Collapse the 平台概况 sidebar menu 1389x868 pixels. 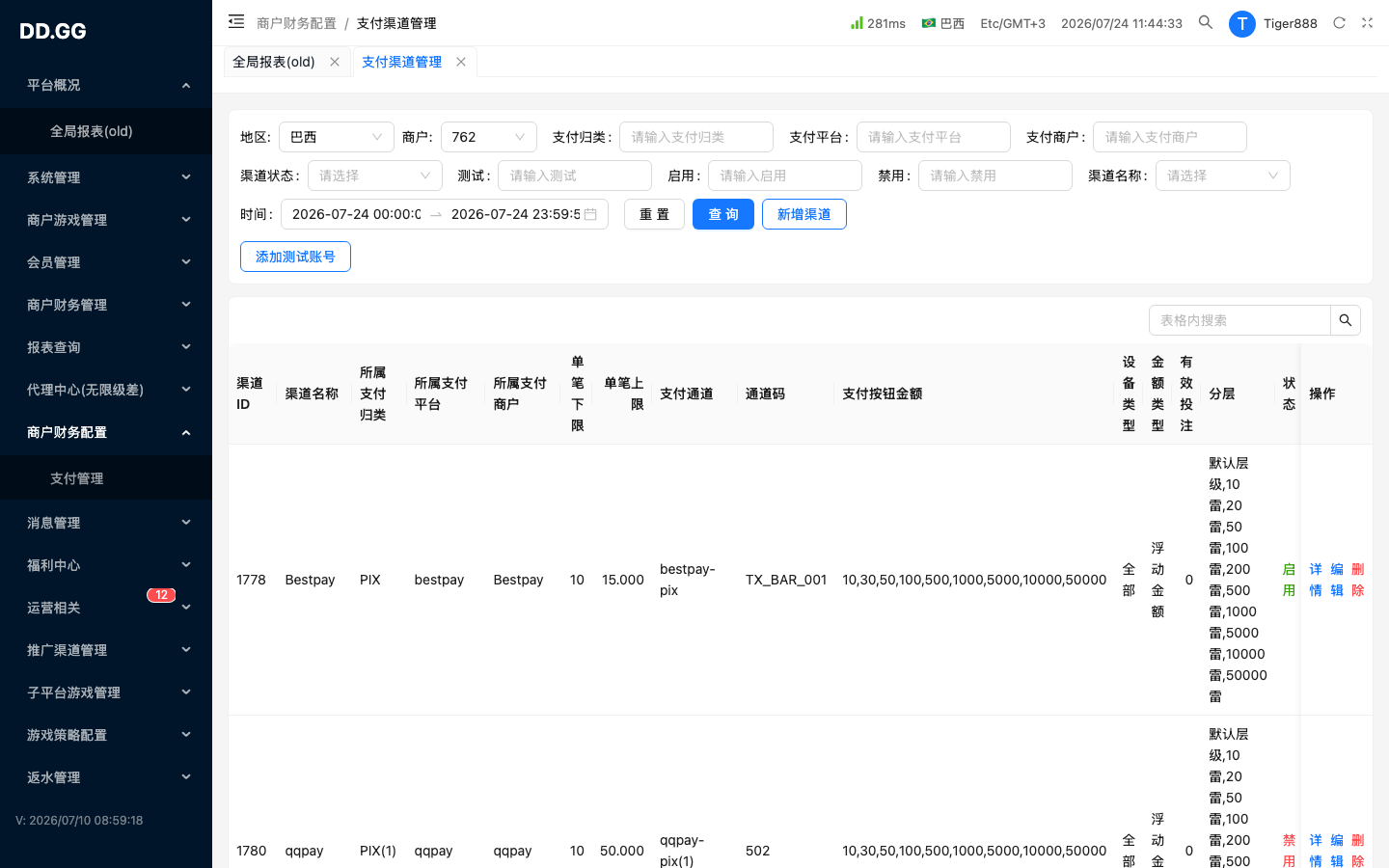tap(106, 85)
